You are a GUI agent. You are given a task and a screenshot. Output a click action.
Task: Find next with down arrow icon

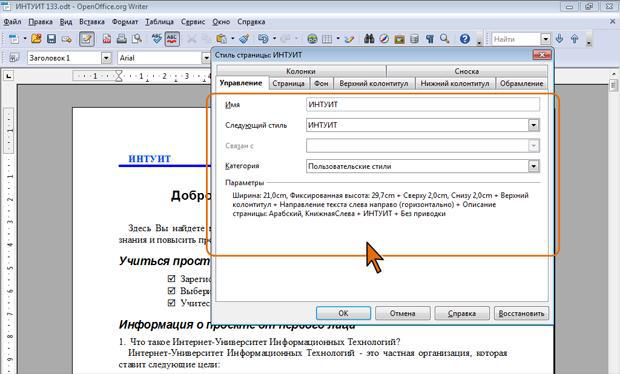tap(560, 39)
